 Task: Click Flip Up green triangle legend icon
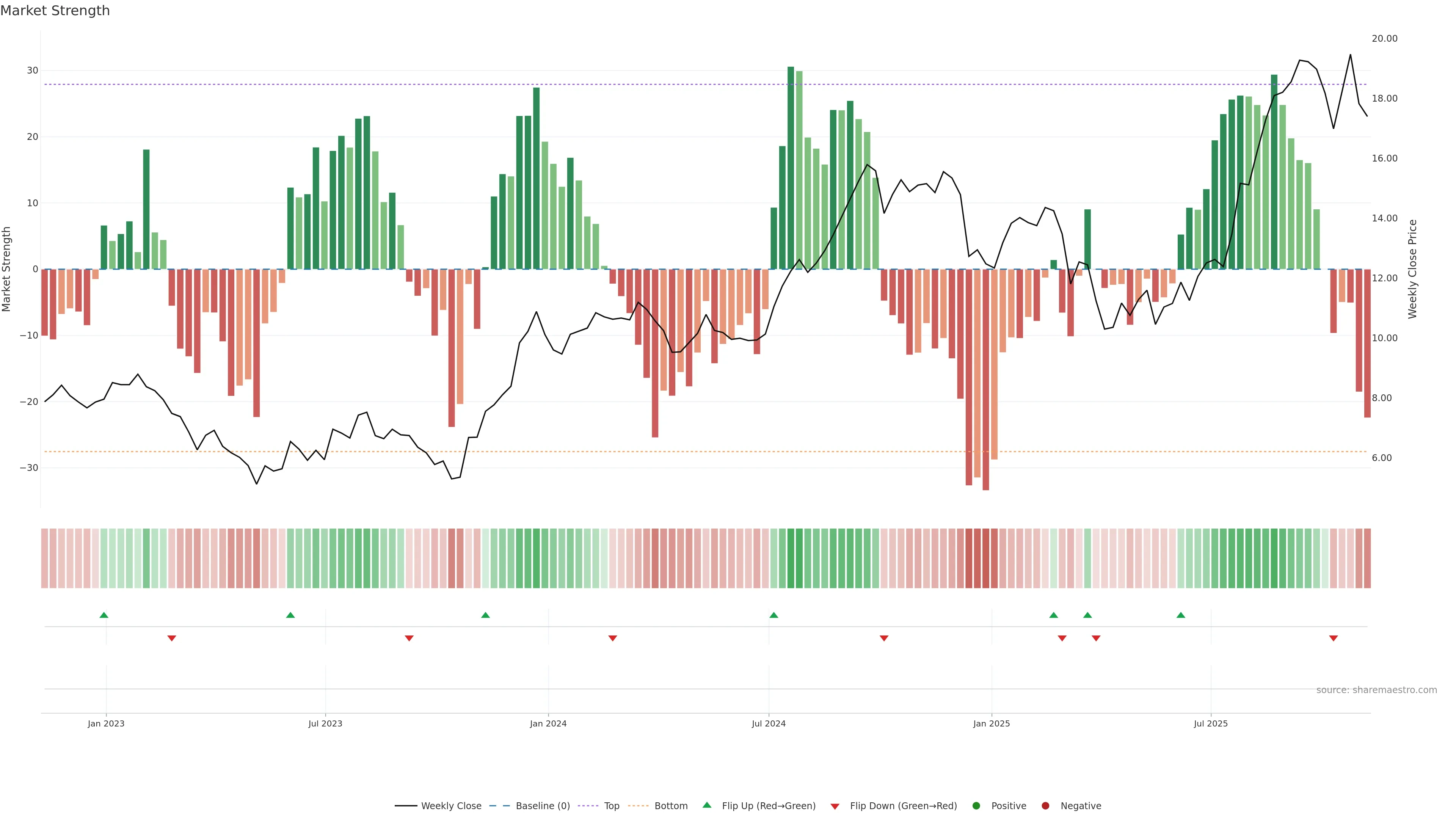point(706,805)
